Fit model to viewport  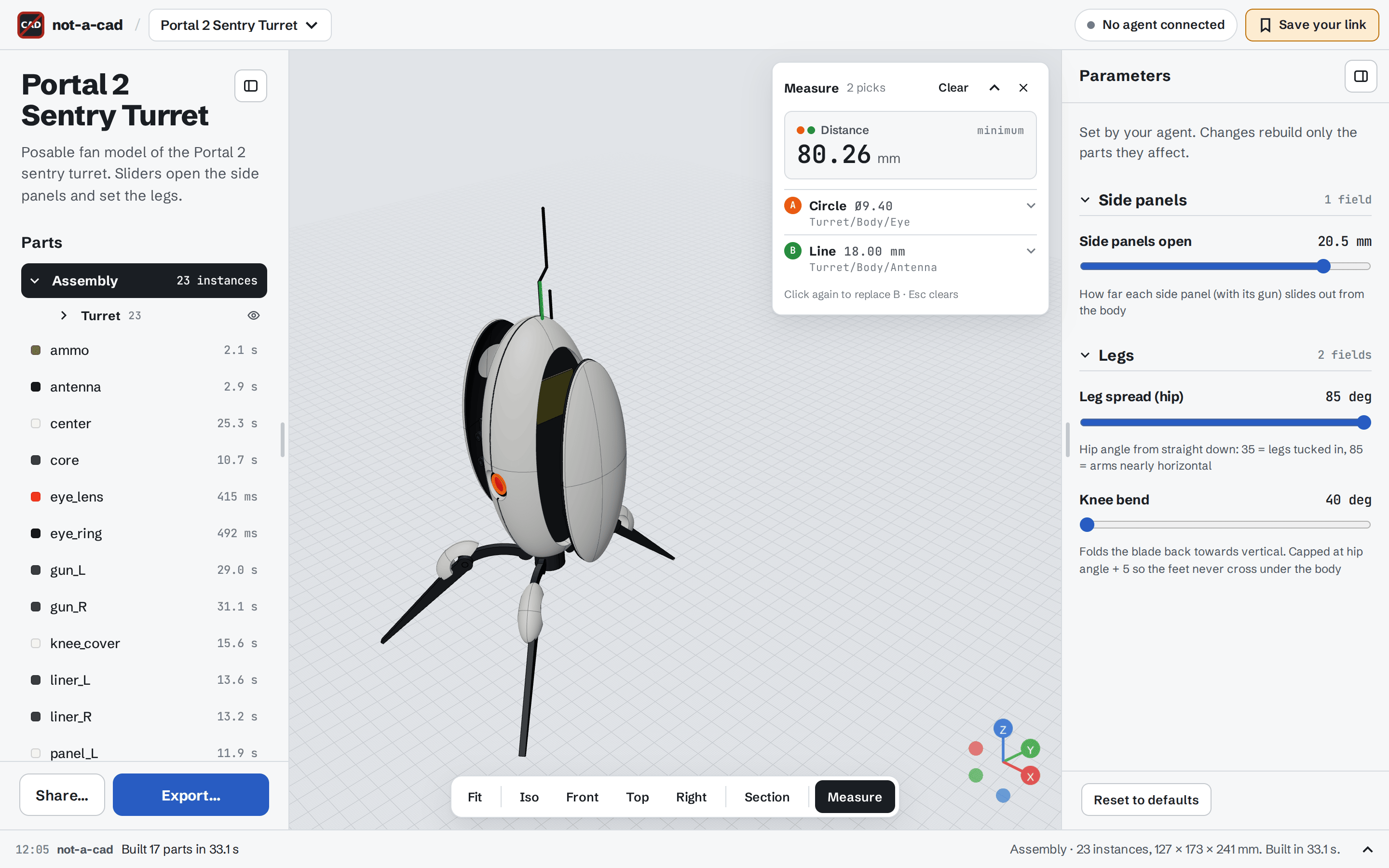[475, 797]
